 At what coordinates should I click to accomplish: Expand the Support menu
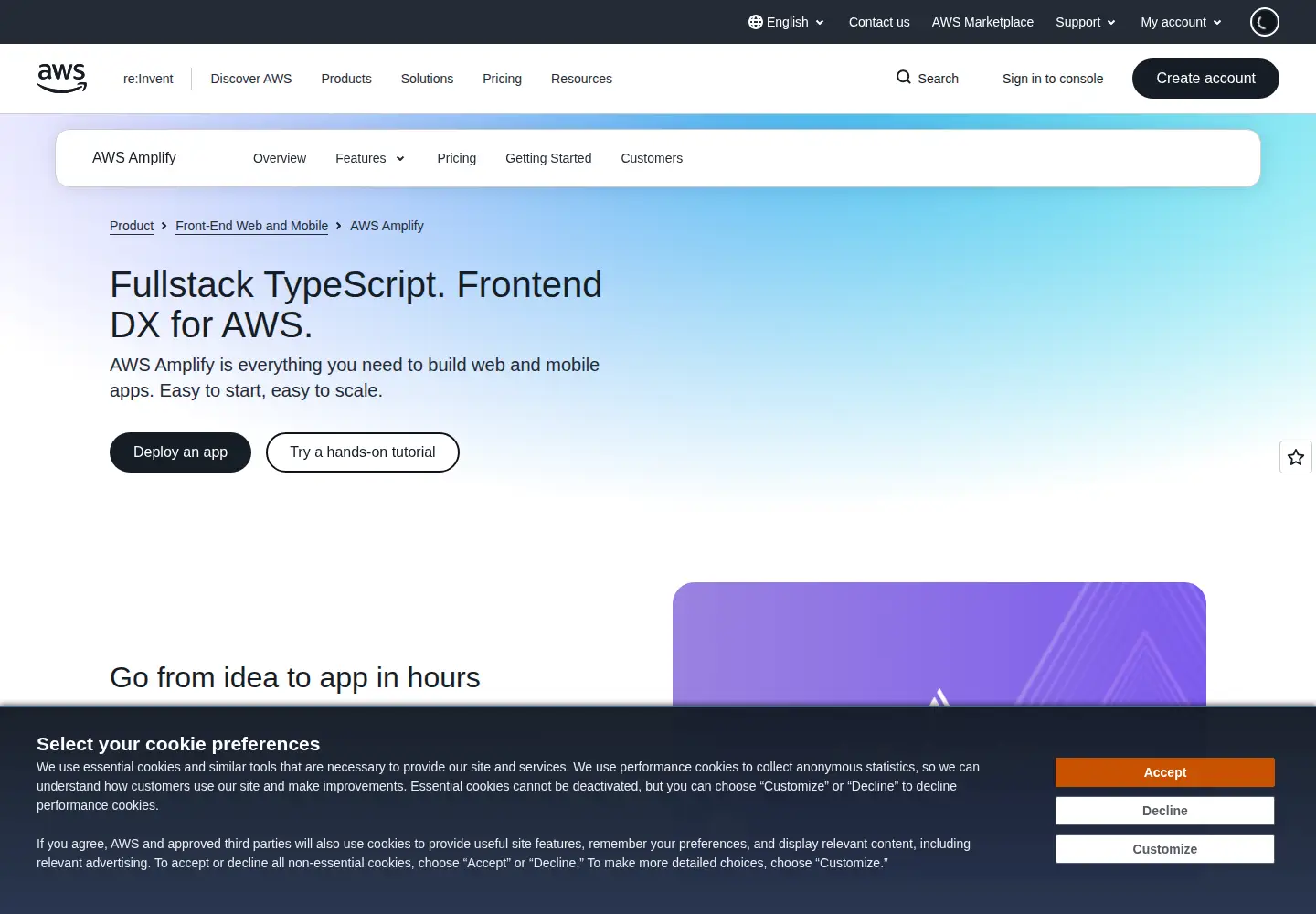pyautogui.click(x=1086, y=22)
